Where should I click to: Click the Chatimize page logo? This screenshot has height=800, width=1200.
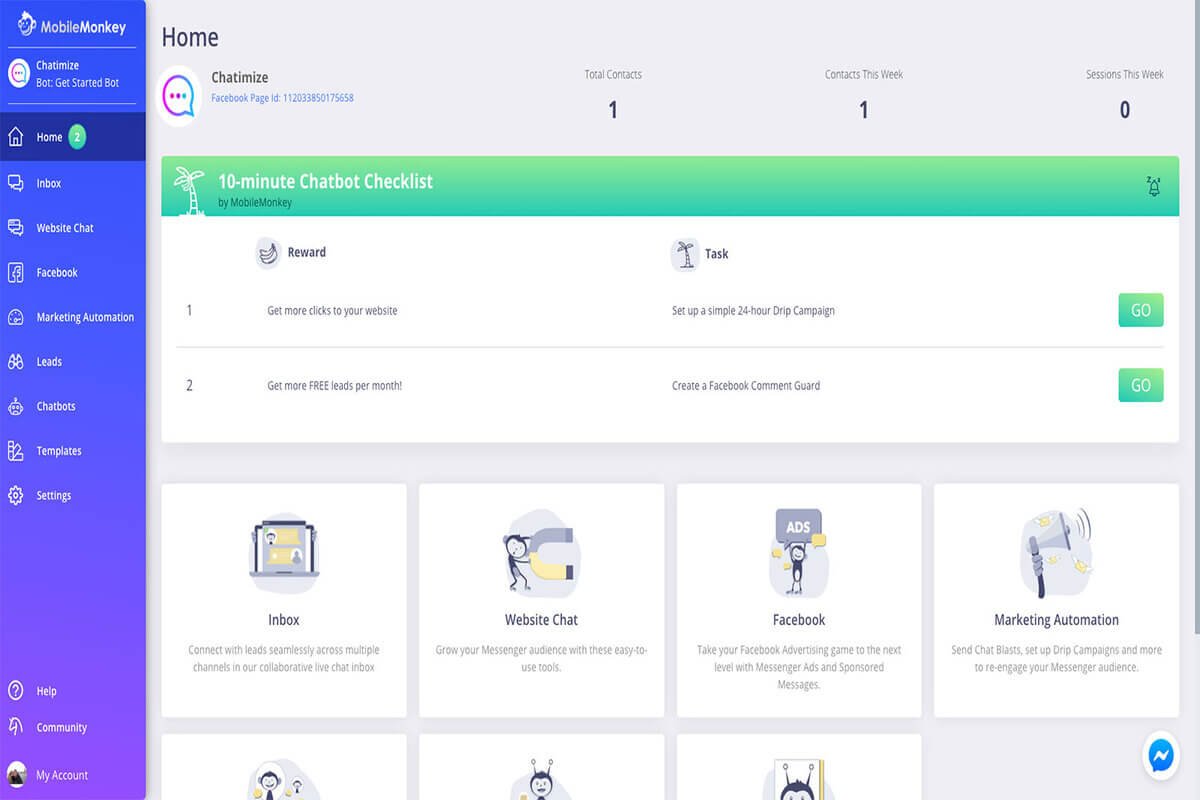[179, 96]
